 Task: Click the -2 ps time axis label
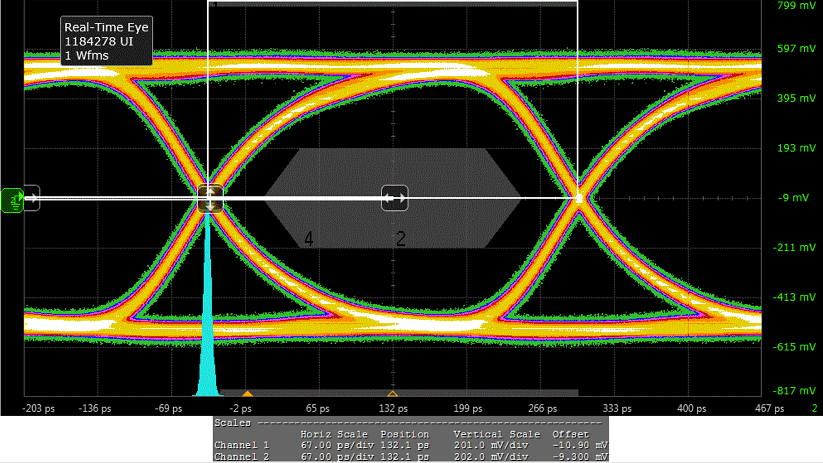tap(240, 408)
